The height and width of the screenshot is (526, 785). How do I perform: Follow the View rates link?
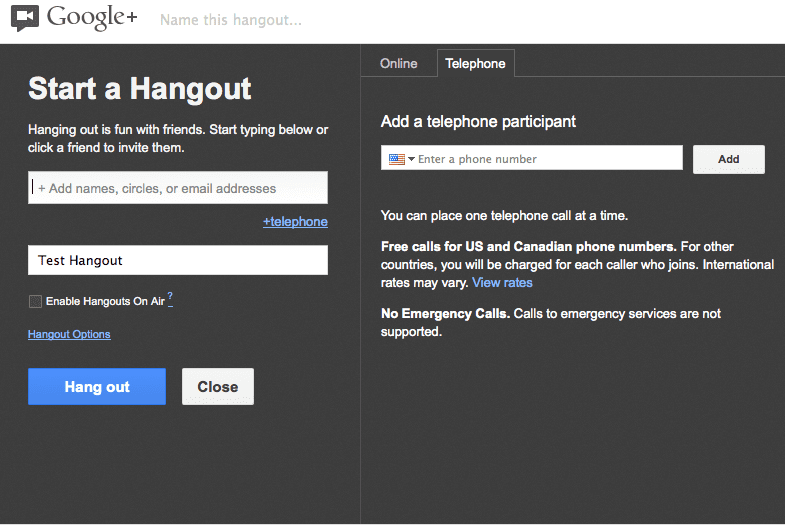point(502,283)
